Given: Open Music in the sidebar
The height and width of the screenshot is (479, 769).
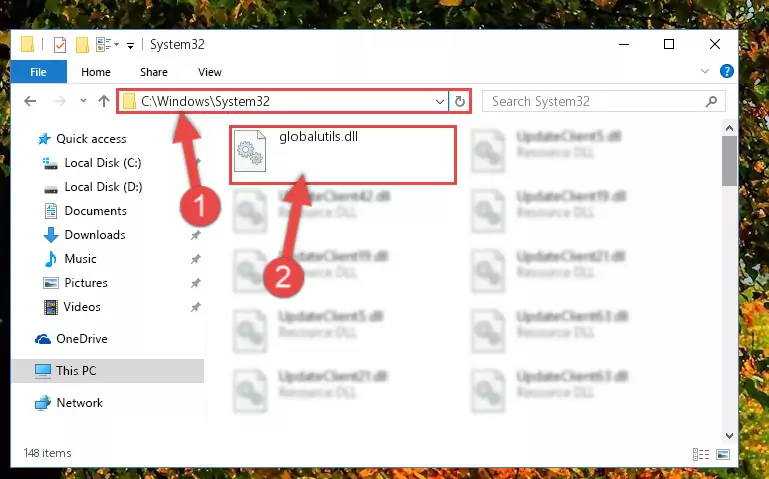Looking at the screenshot, I should (80, 259).
